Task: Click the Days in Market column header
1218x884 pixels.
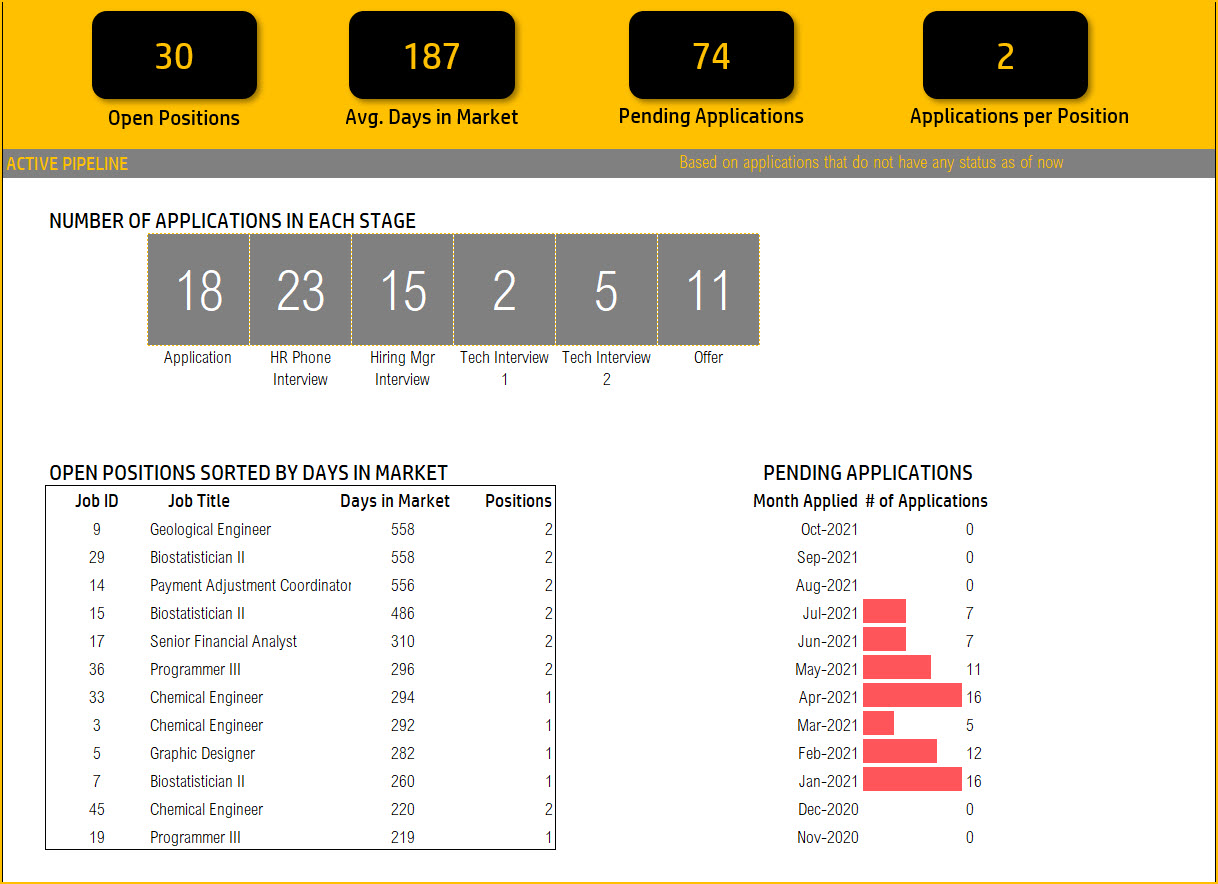Action: [395, 501]
